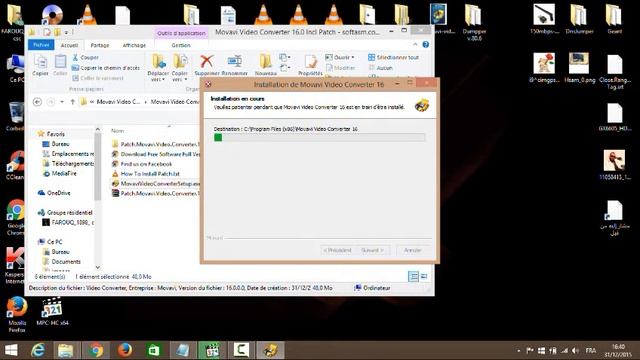Open Firefox from taskbar

125,350
